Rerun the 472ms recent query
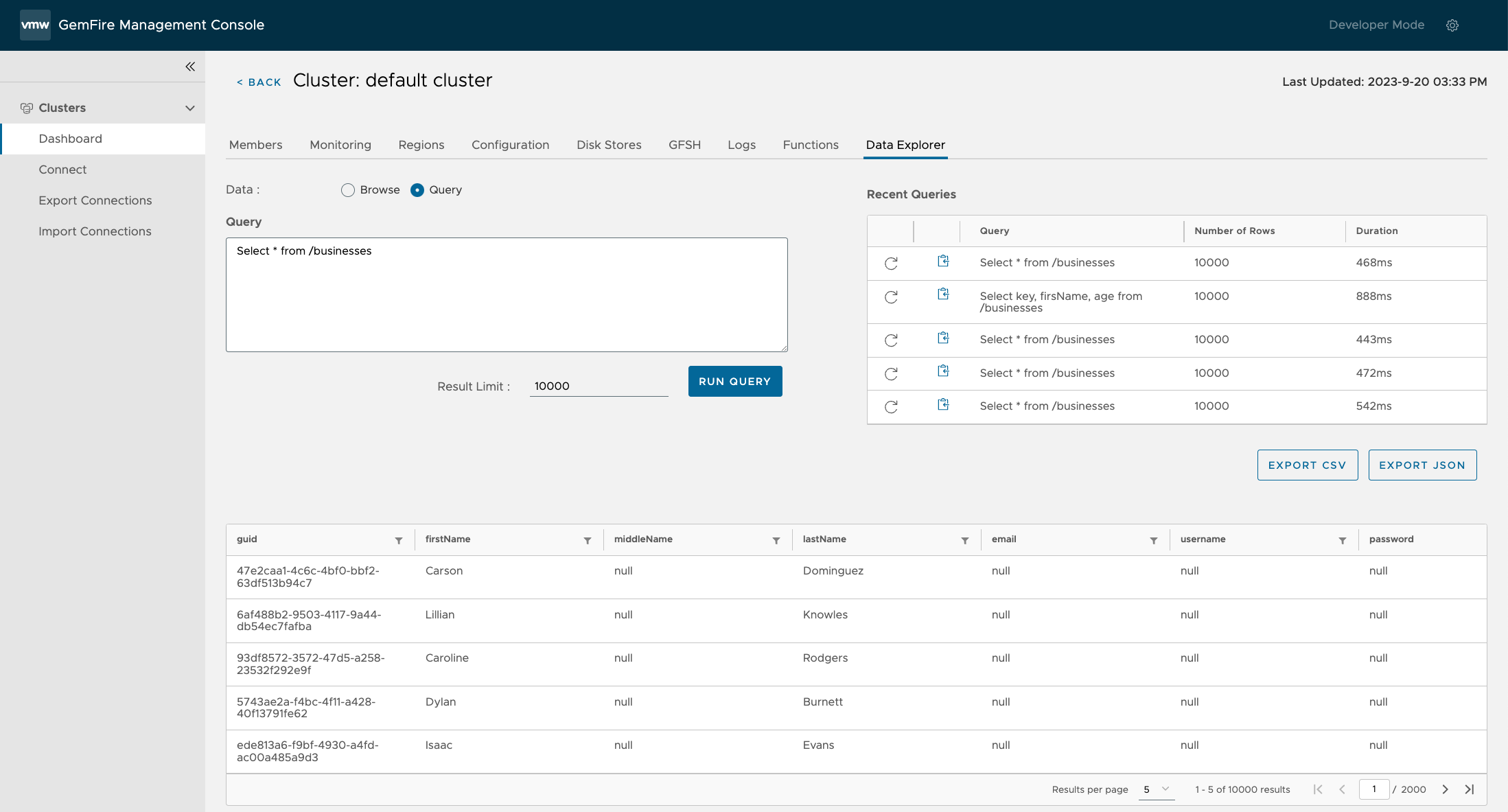The width and height of the screenshot is (1508, 812). [x=891, y=374]
